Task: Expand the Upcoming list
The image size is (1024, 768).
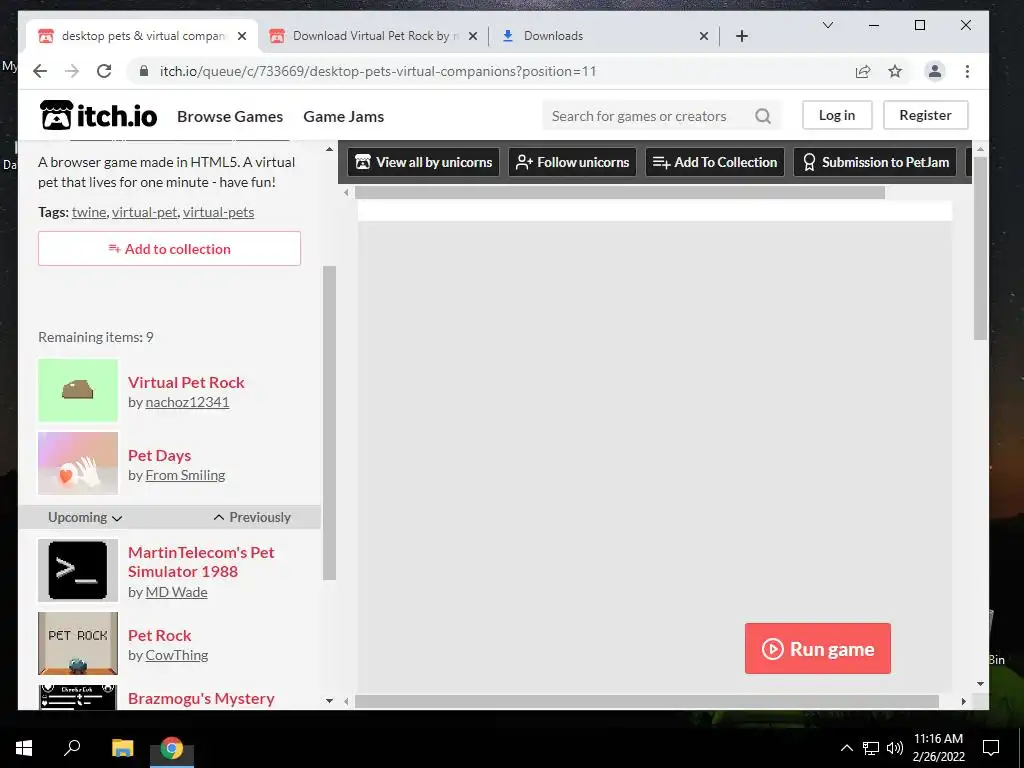Action: coord(85,517)
